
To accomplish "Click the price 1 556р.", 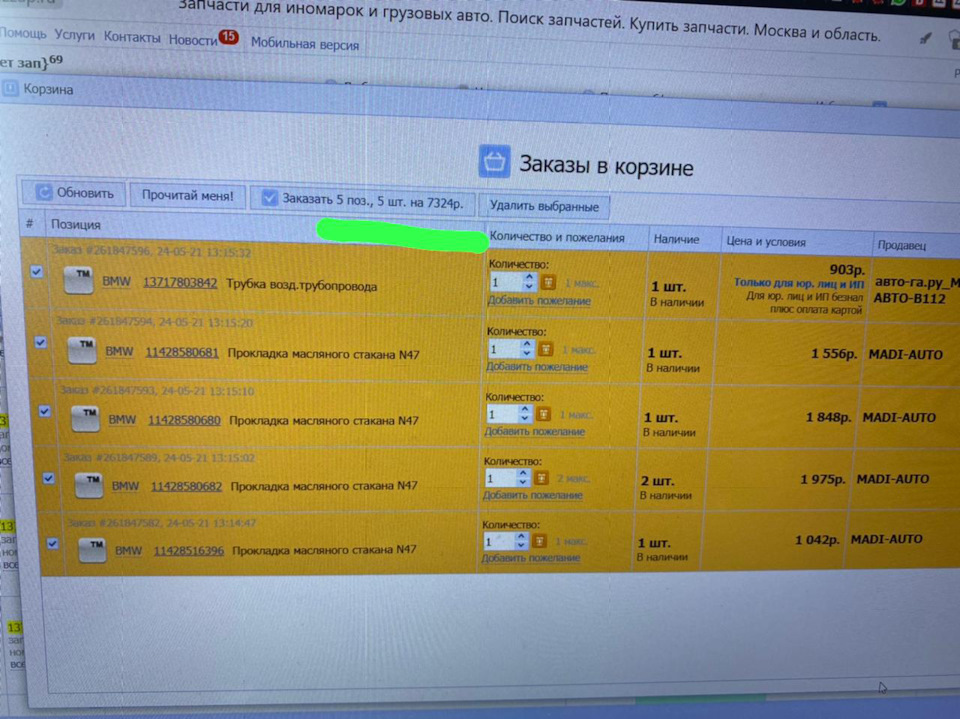I will (x=834, y=354).
